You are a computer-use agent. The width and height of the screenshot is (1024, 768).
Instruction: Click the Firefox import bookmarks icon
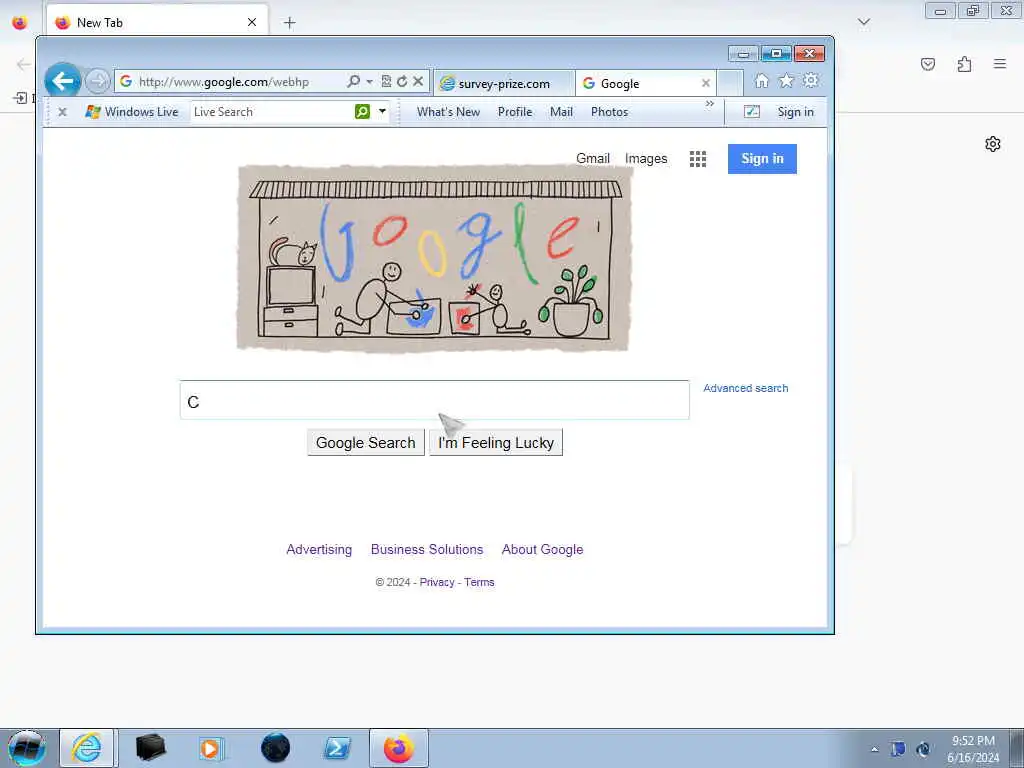point(20,99)
